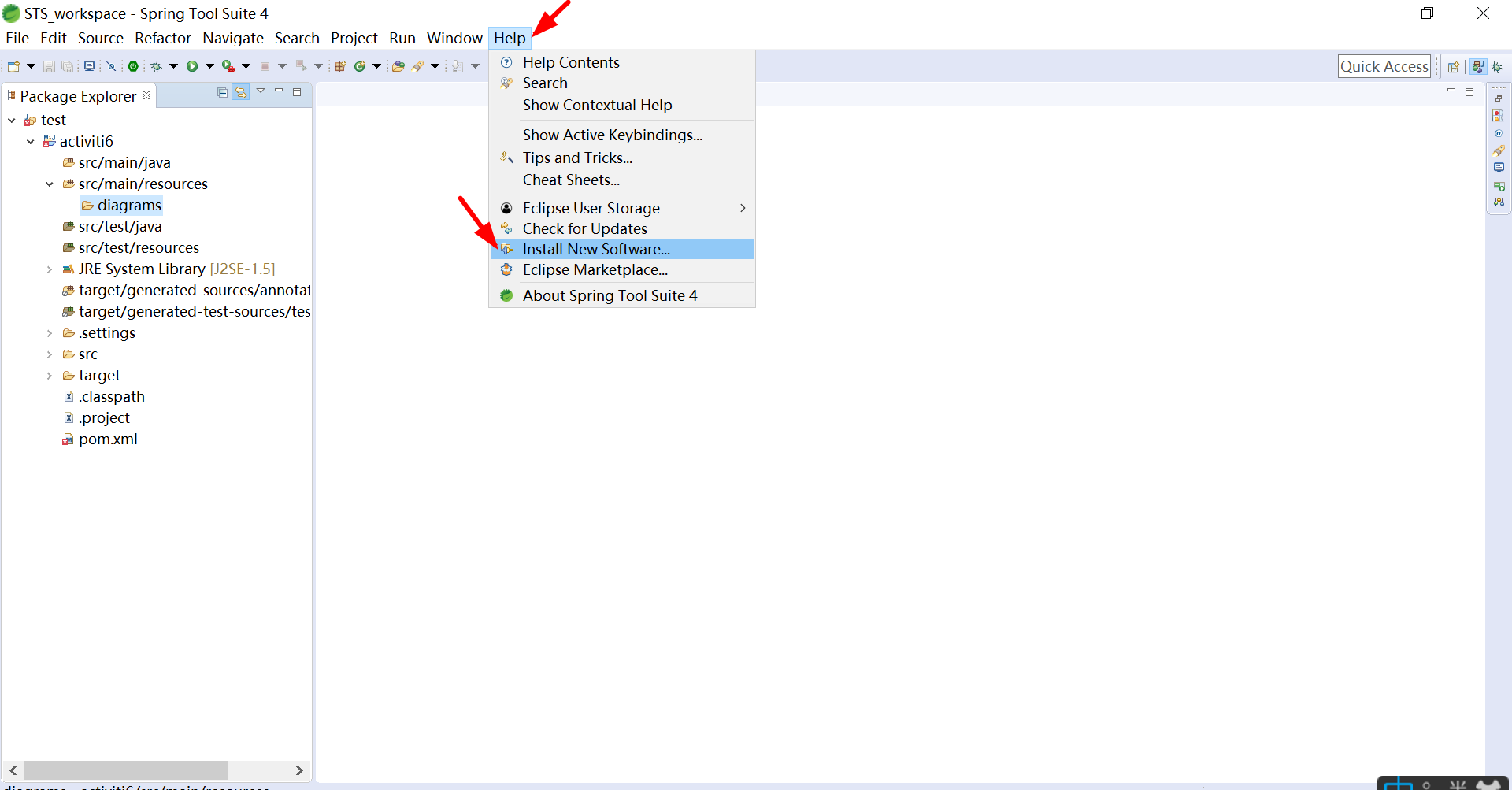1512x790 pixels.
Task: Open the New wizard dropdown arrow
Action: tap(31, 66)
